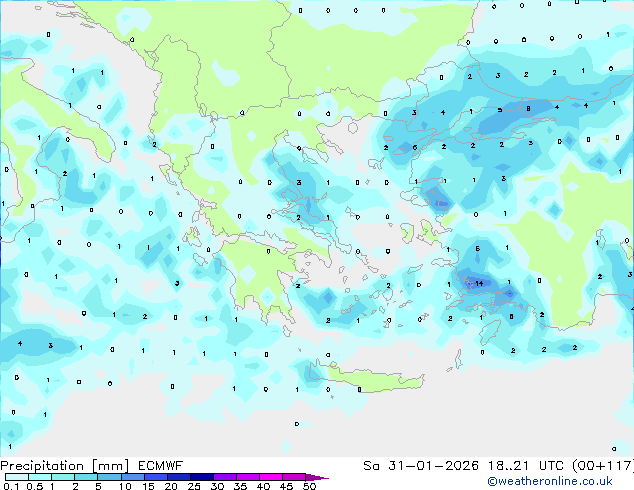634x490 pixels.
Task: Click the legend value 0.1
Action: (11, 486)
